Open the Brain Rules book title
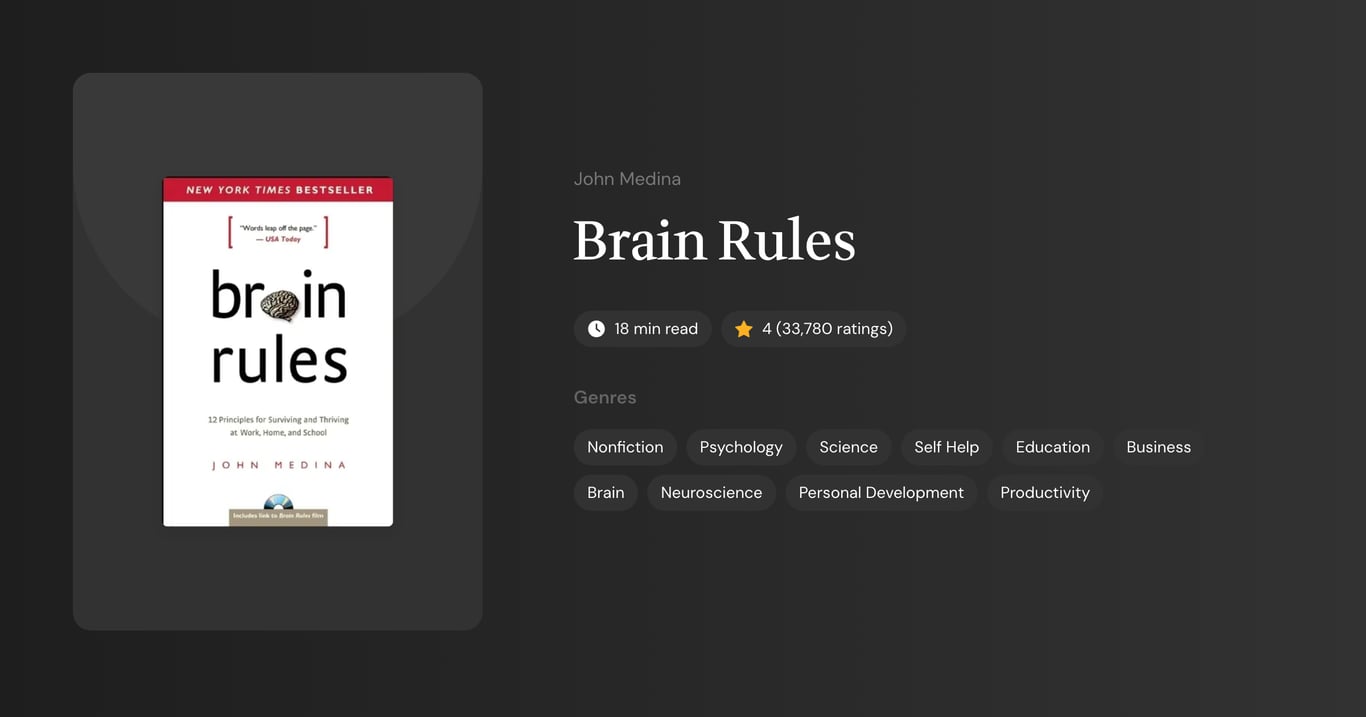The width and height of the screenshot is (1366, 717). click(714, 240)
